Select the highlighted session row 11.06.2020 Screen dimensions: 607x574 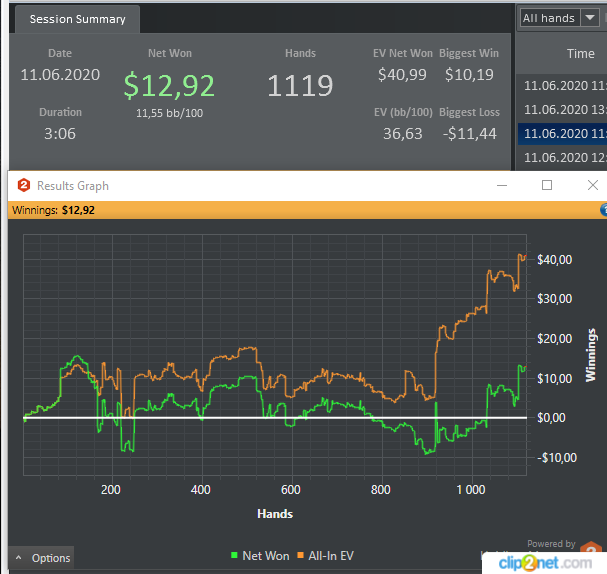click(x=562, y=134)
